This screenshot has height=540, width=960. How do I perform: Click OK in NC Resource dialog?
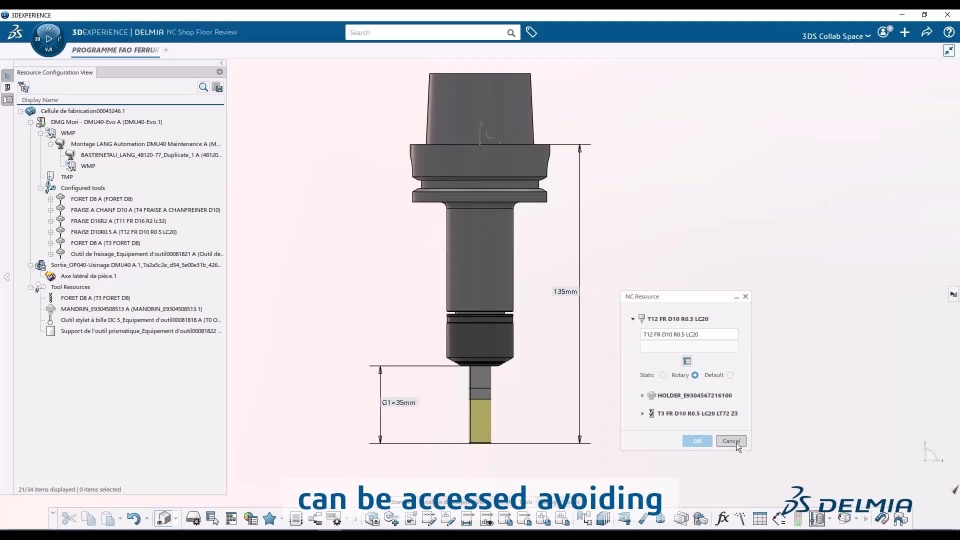tap(697, 441)
